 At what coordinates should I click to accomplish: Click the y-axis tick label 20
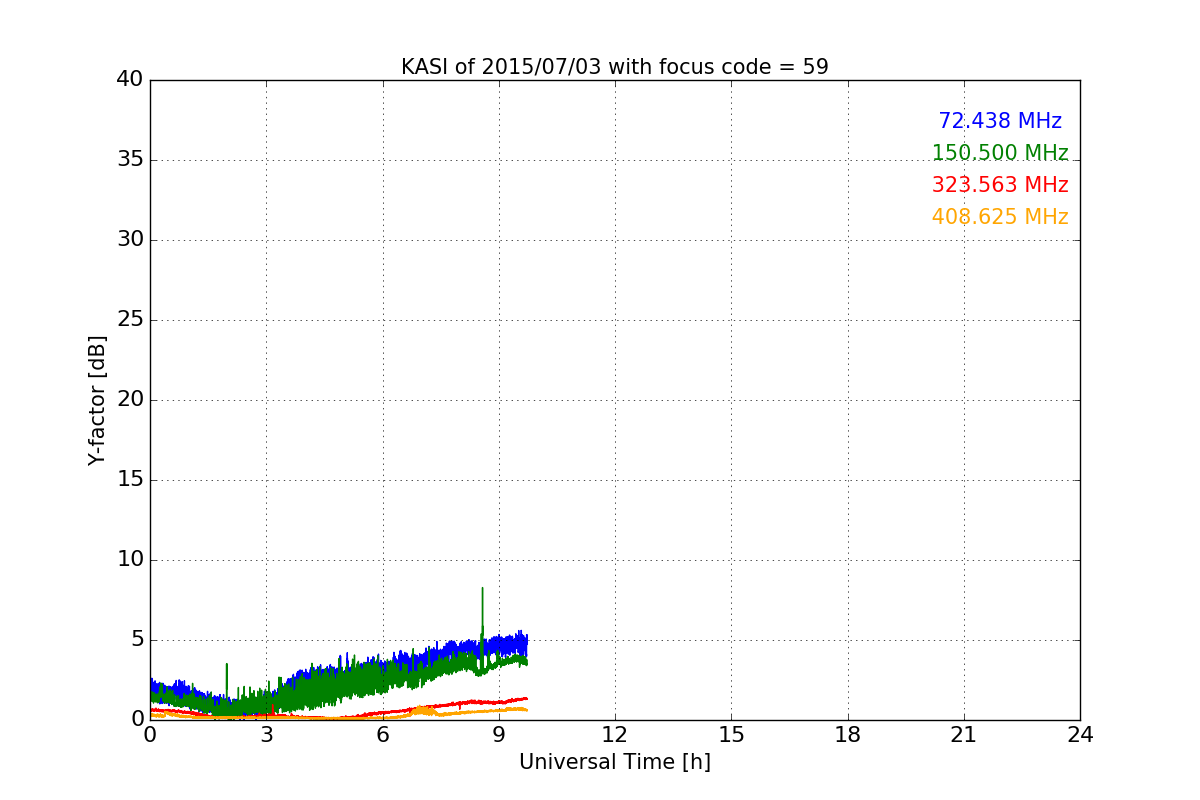(x=130, y=400)
